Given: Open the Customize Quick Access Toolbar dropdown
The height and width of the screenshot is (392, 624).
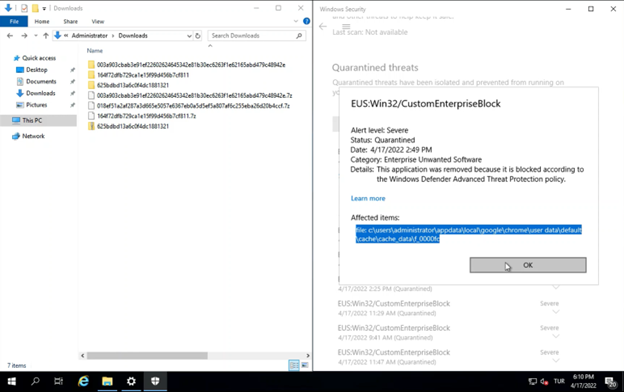Looking at the screenshot, I should (x=44, y=8).
